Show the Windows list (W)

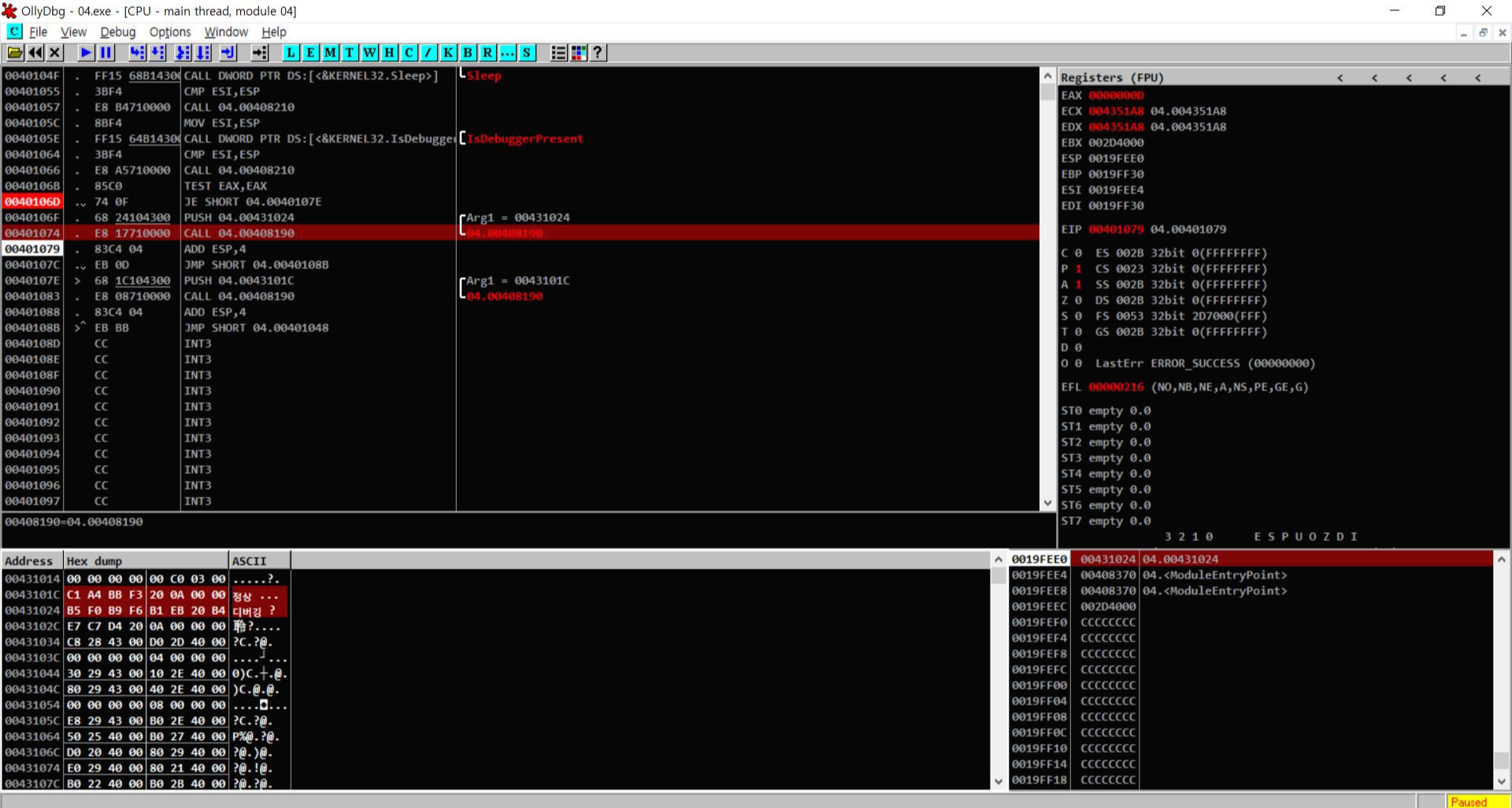(x=369, y=53)
